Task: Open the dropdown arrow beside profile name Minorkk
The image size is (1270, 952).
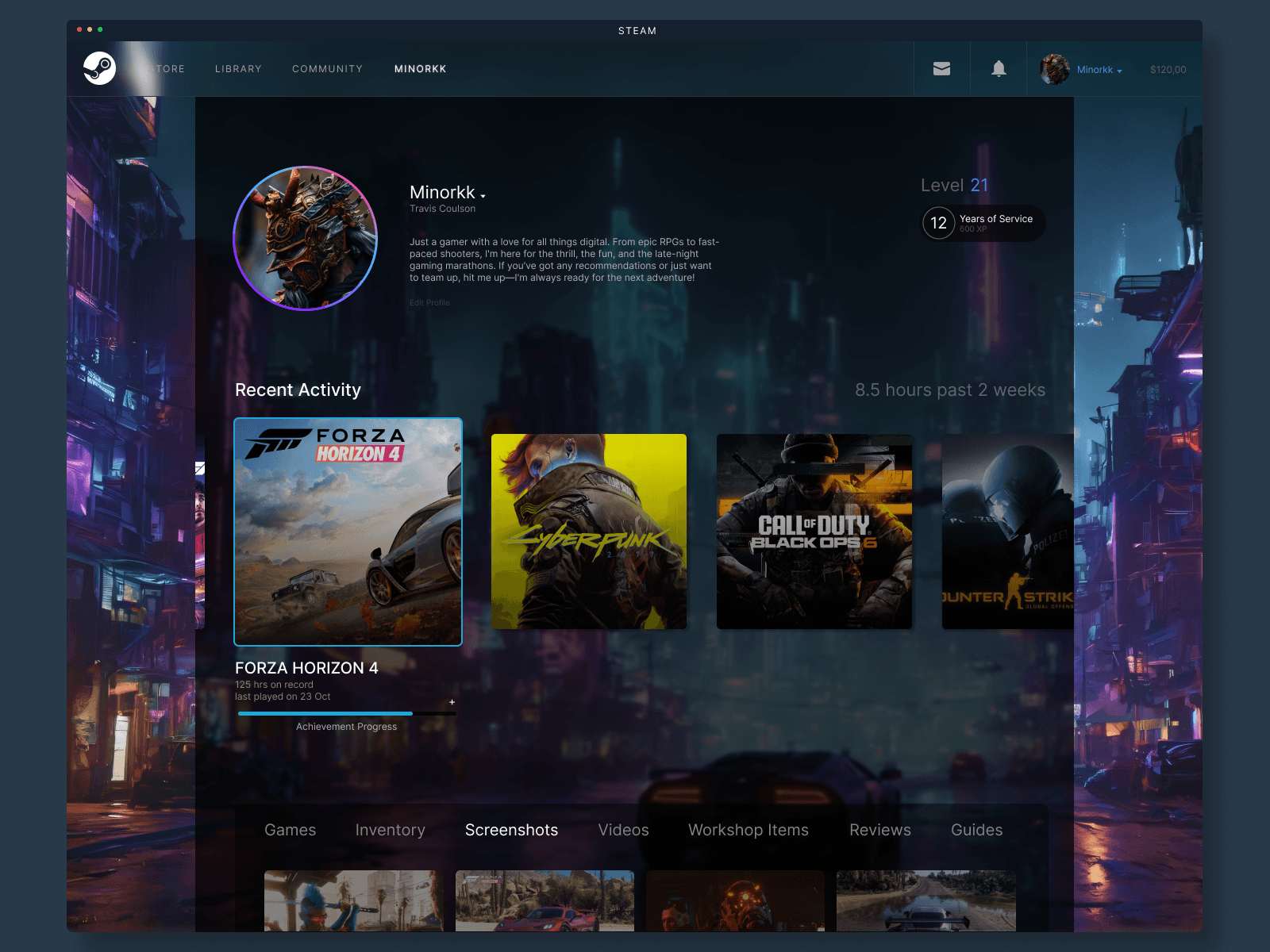Action: (x=483, y=195)
